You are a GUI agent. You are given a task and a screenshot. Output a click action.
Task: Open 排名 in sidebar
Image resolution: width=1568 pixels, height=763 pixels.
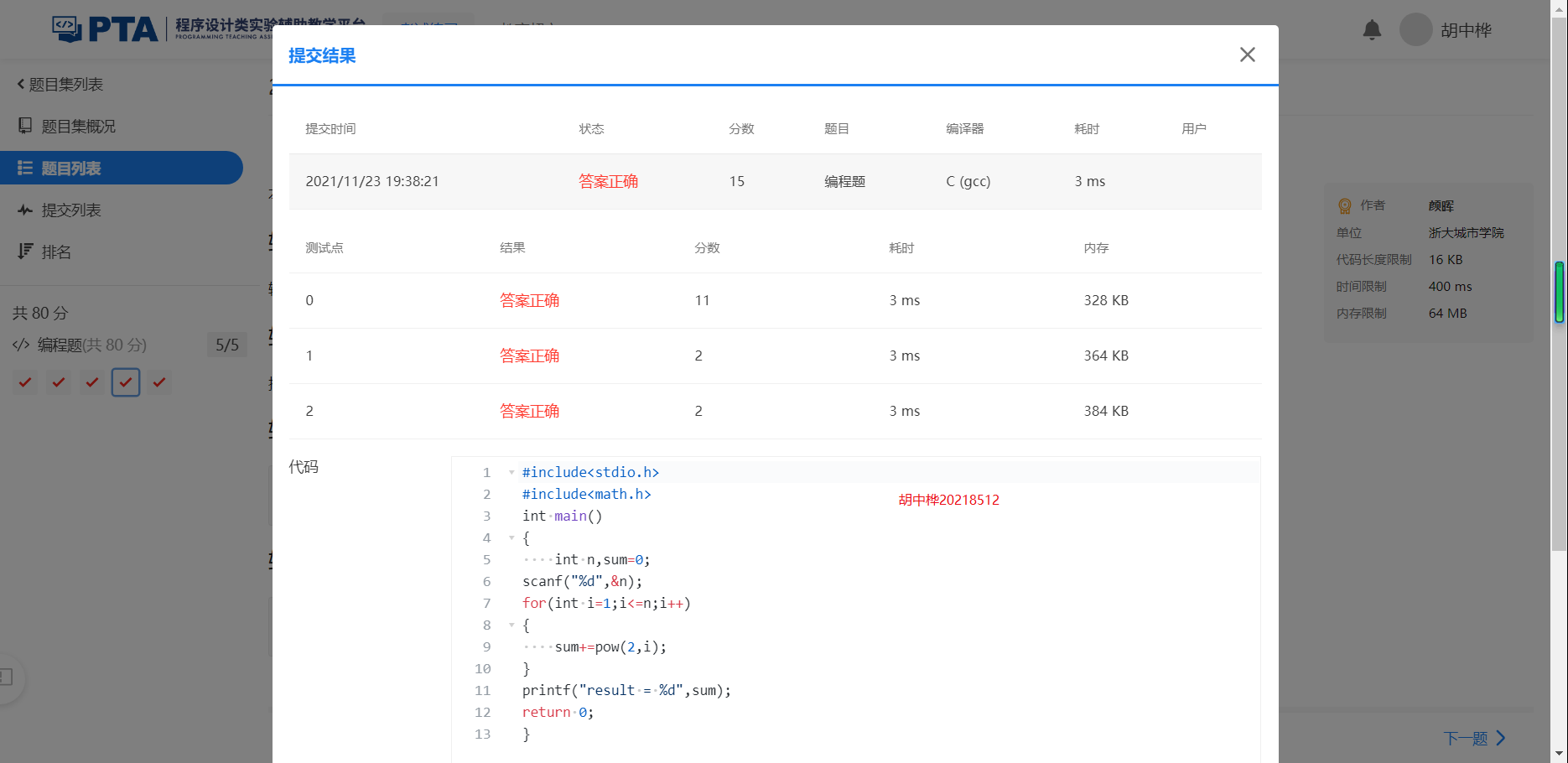(x=56, y=252)
